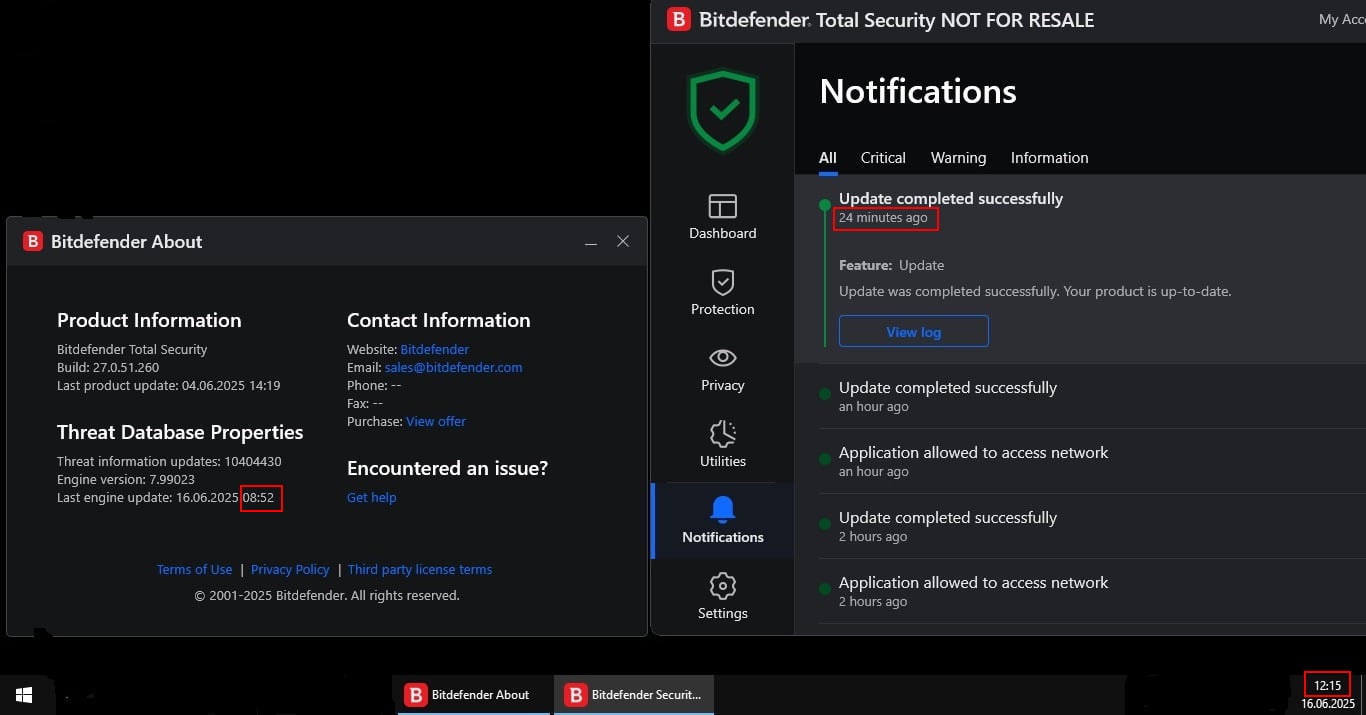Click the Last engine update 08:52 text
Viewport: 1366px width, 715px height.
pyautogui.click(x=165, y=497)
